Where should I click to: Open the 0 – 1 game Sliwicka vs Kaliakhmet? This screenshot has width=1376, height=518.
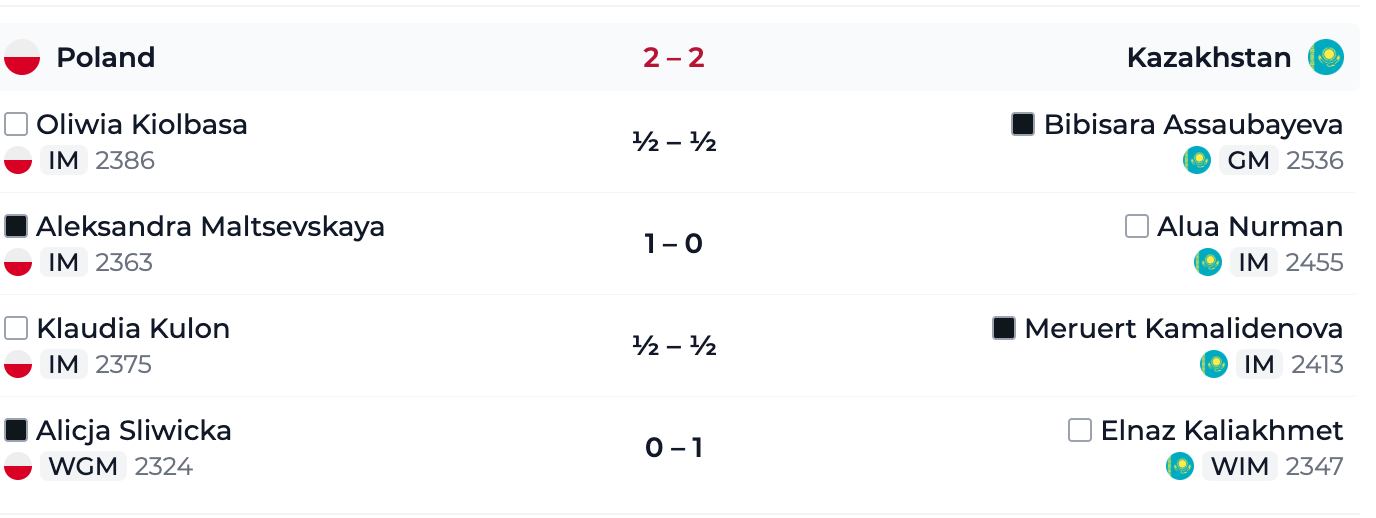point(674,448)
